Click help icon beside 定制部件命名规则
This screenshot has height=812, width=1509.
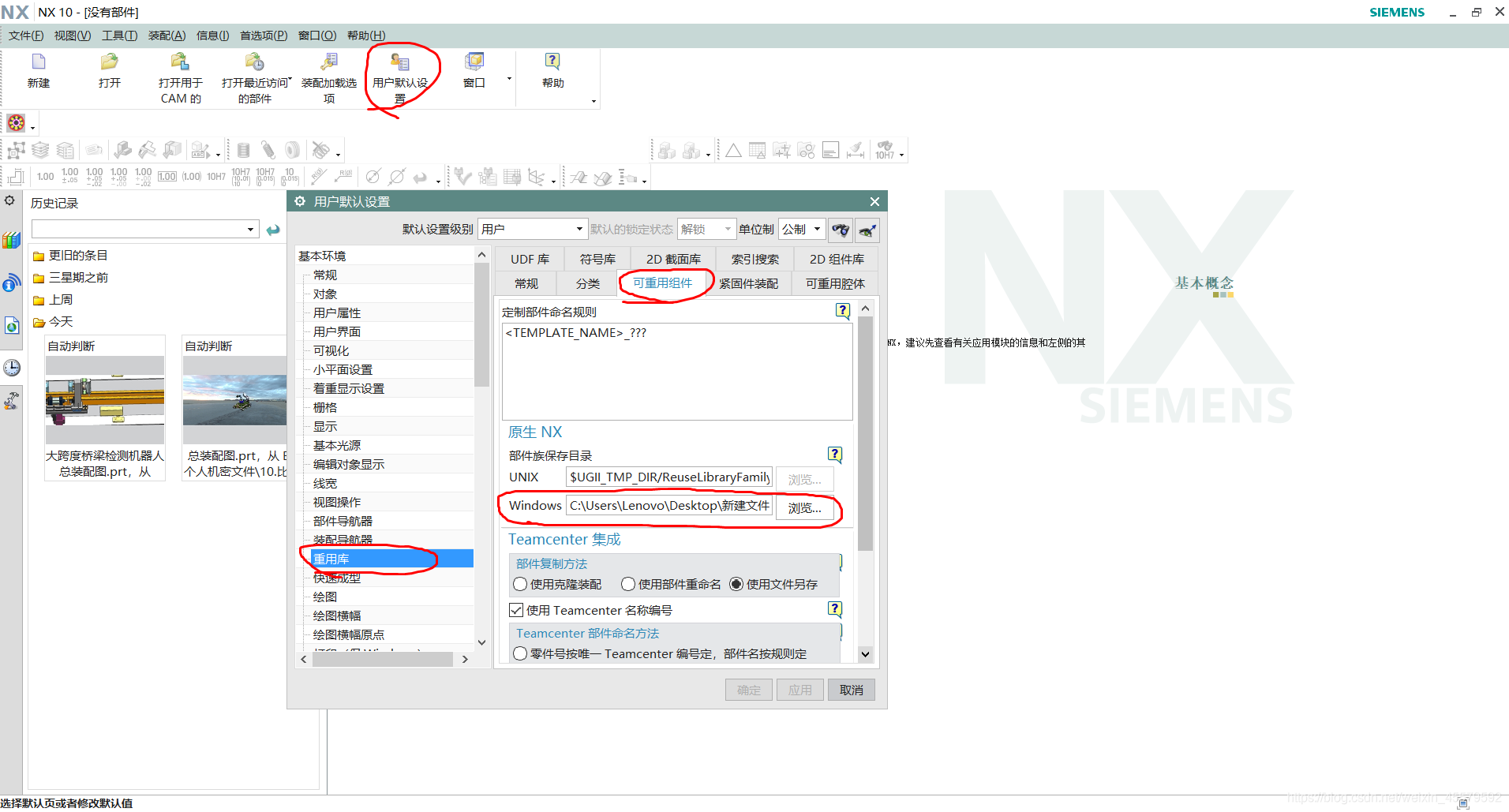[x=842, y=311]
